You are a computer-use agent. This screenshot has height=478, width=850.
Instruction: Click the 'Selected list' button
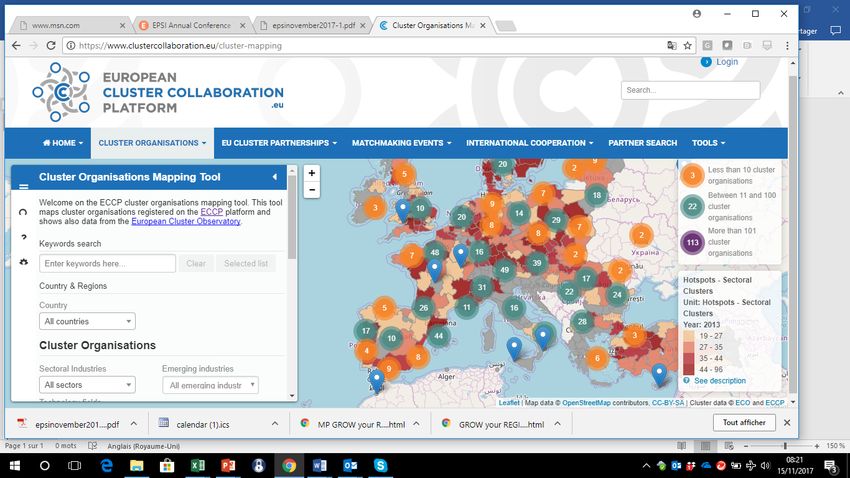point(246,263)
